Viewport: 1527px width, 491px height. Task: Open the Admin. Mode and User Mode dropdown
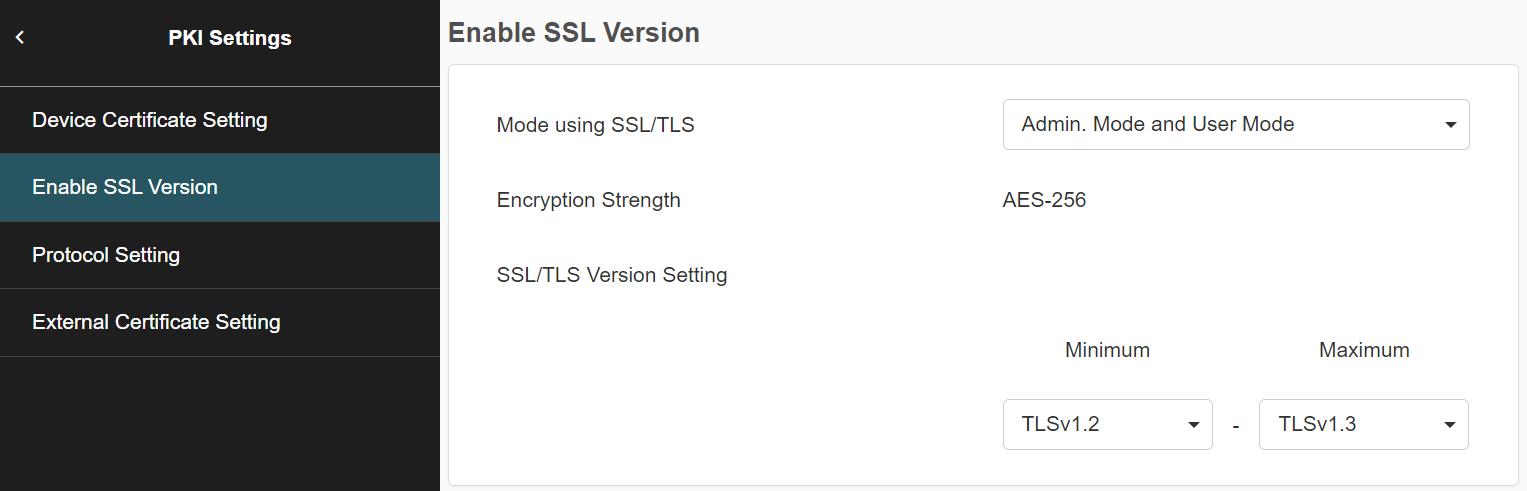click(x=1235, y=125)
